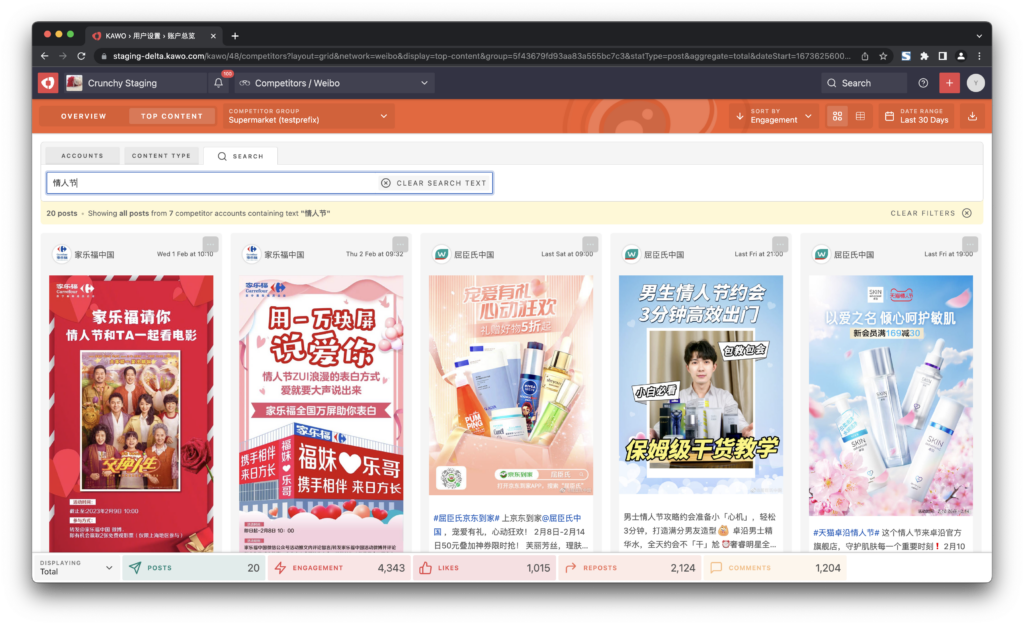Open the 男生情人节约会 post image
The width and height of the screenshot is (1024, 625).
click(701, 384)
